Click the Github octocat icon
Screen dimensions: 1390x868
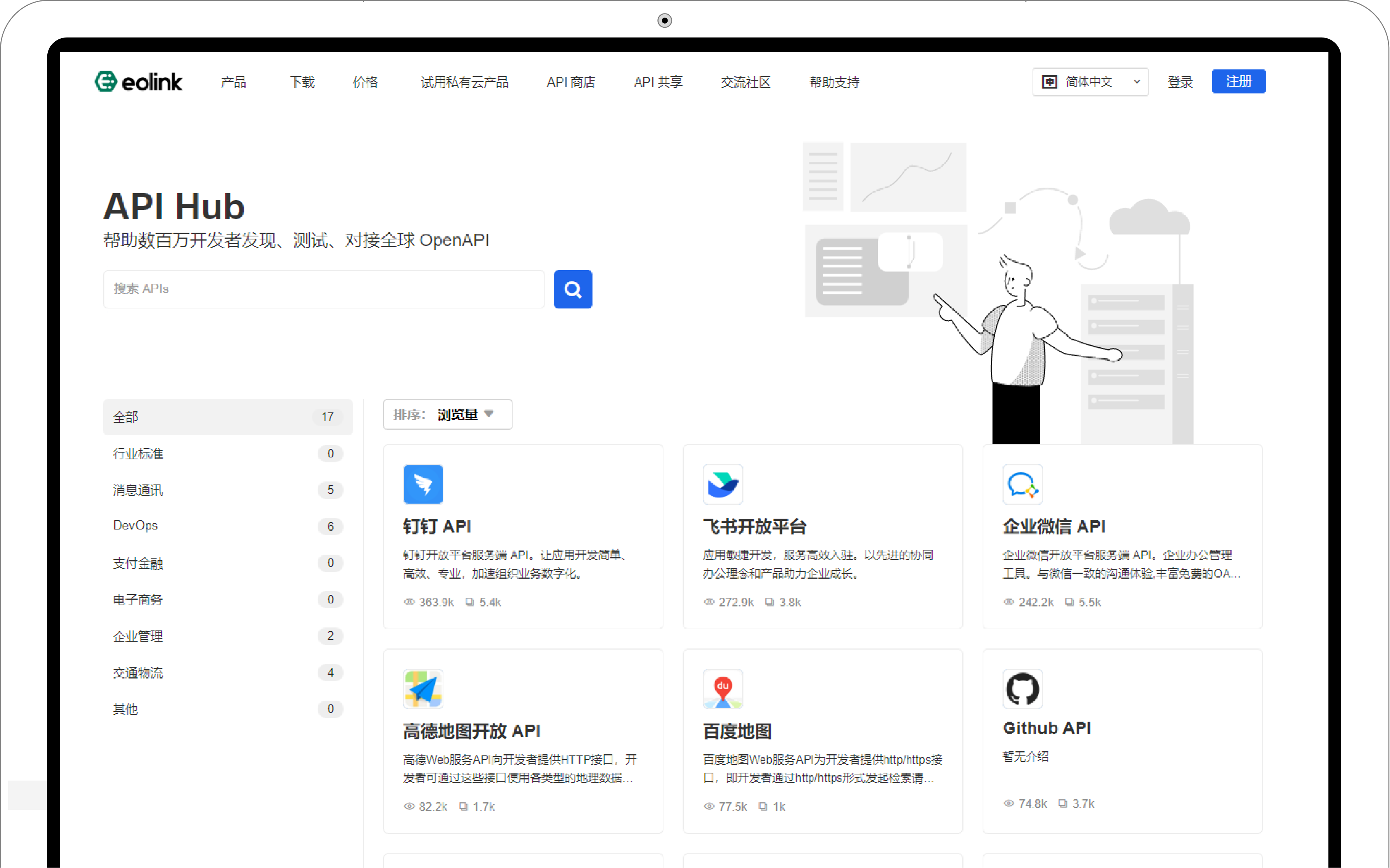(x=1022, y=688)
